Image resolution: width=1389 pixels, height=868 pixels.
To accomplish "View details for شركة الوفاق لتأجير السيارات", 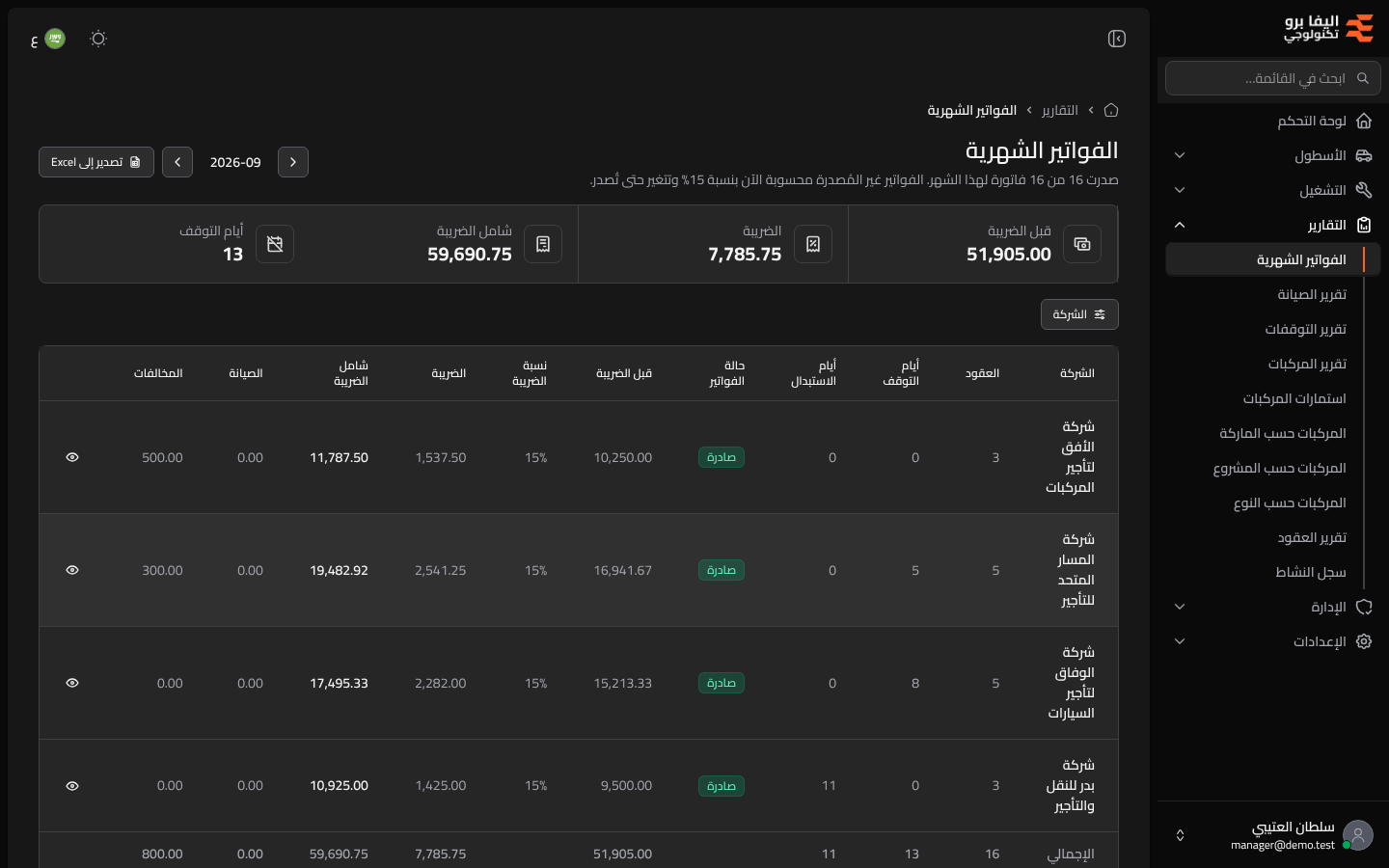I will (x=72, y=683).
